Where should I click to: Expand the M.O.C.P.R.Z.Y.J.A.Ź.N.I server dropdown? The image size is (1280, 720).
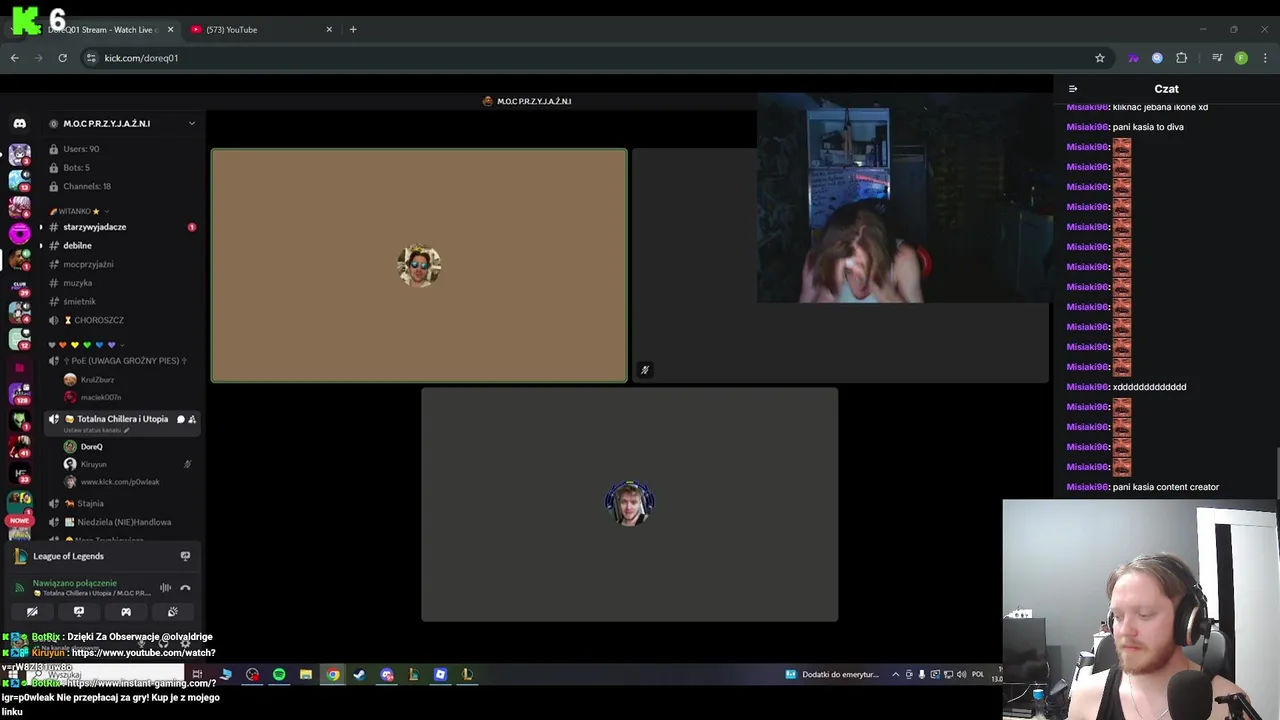click(192, 124)
